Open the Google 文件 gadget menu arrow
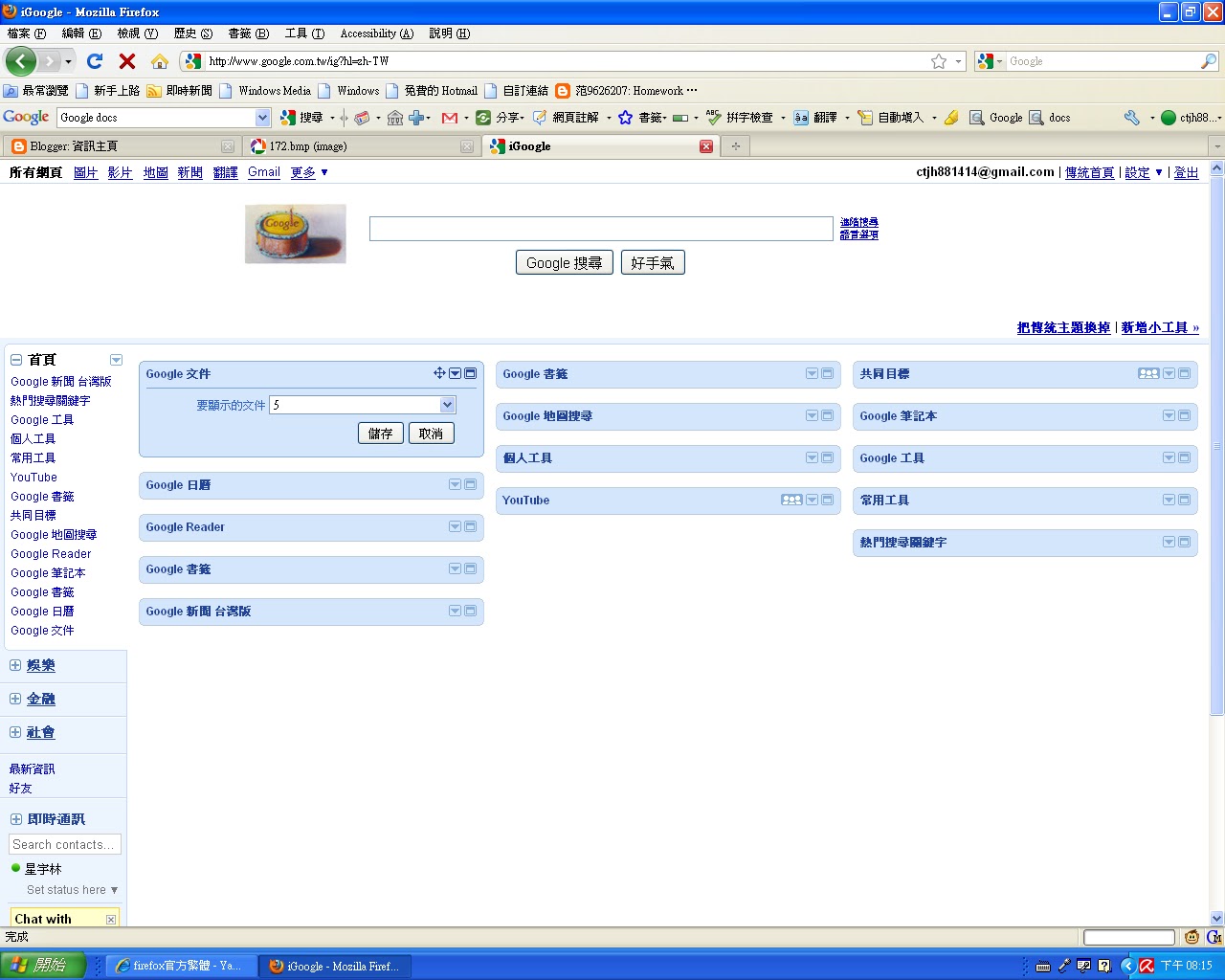Screen dimensions: 1225x980 tap(456, 373)
